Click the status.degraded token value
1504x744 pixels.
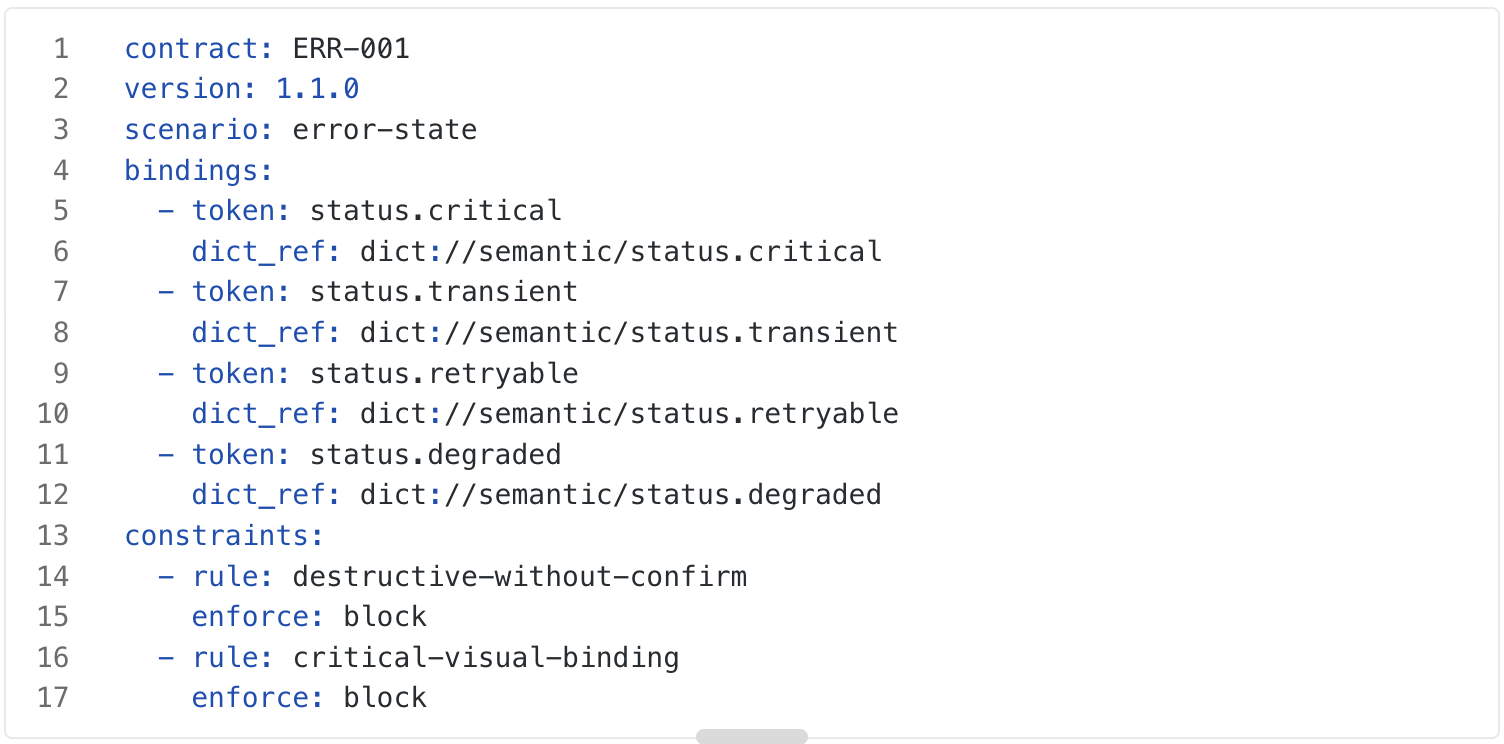coord(436,454)
